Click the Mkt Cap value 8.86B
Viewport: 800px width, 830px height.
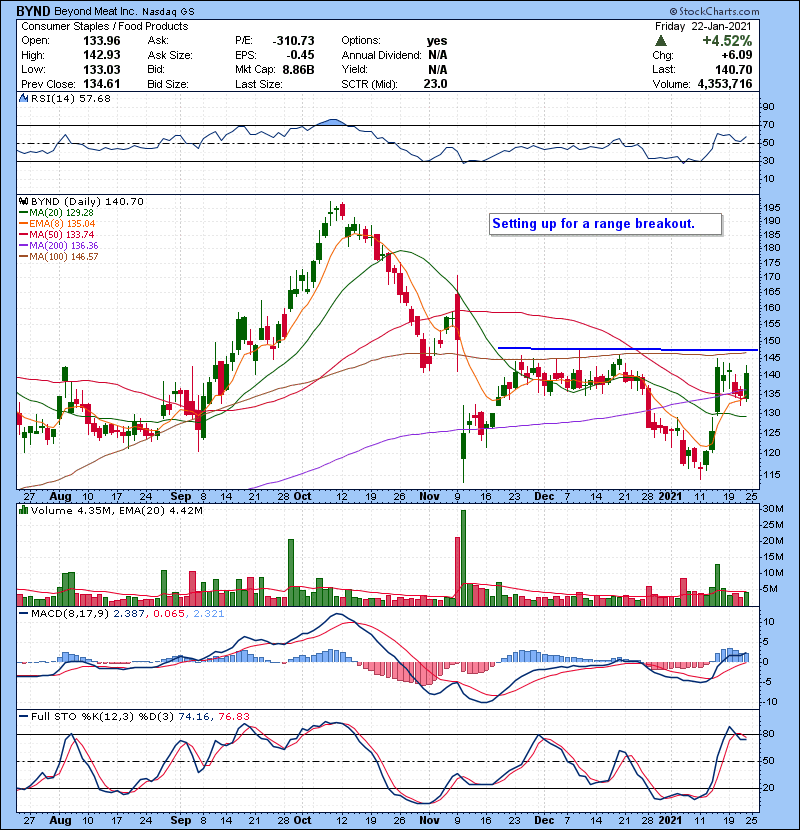pos(299,69)
